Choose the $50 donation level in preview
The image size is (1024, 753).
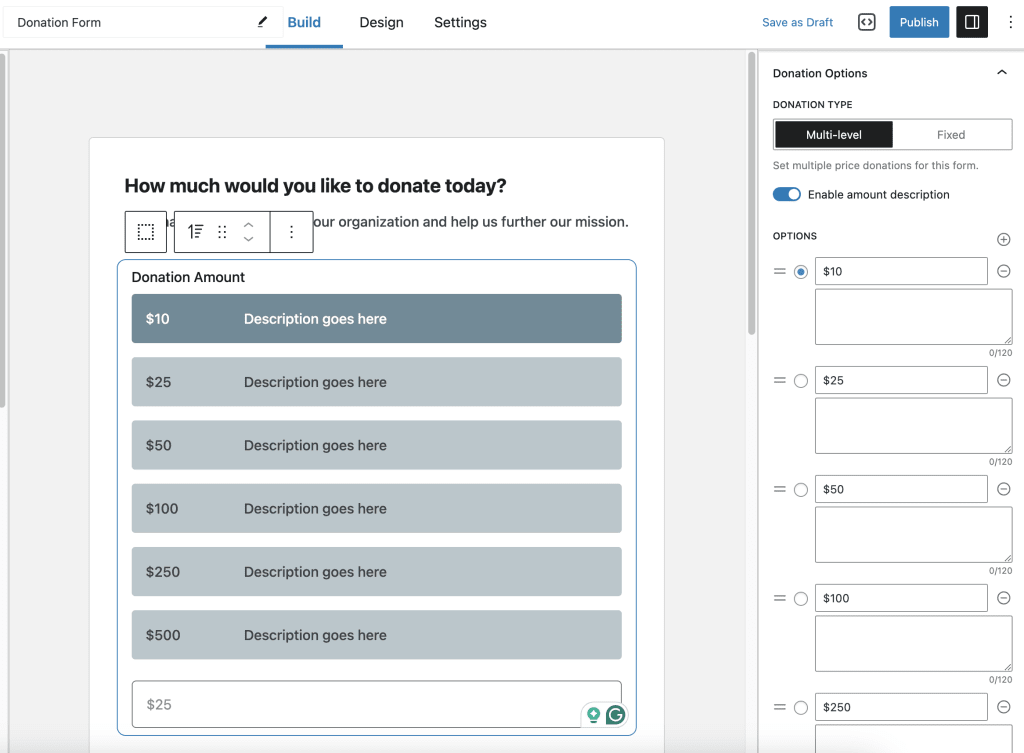coord(377,445)
